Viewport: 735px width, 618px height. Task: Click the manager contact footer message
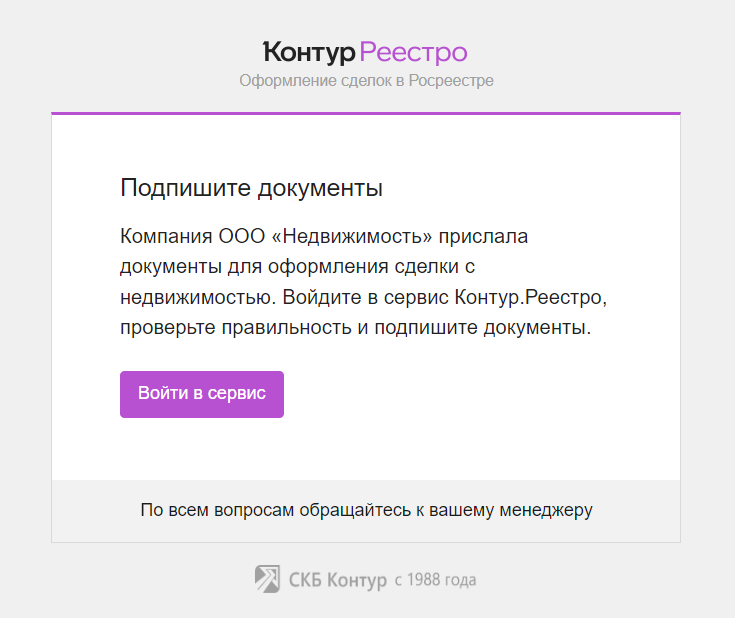pos(366,510)
